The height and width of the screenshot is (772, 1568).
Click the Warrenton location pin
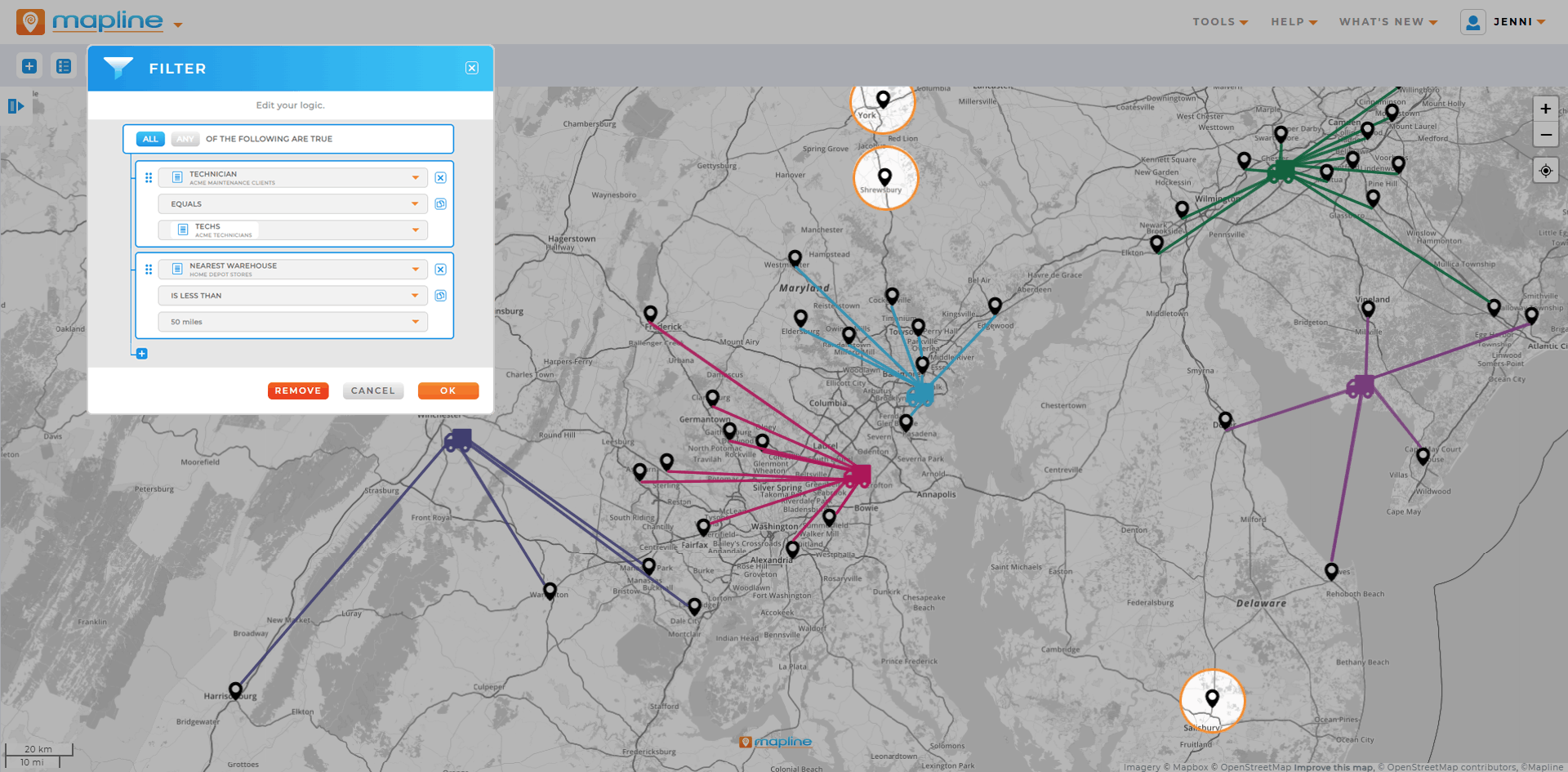click(550, 591)
